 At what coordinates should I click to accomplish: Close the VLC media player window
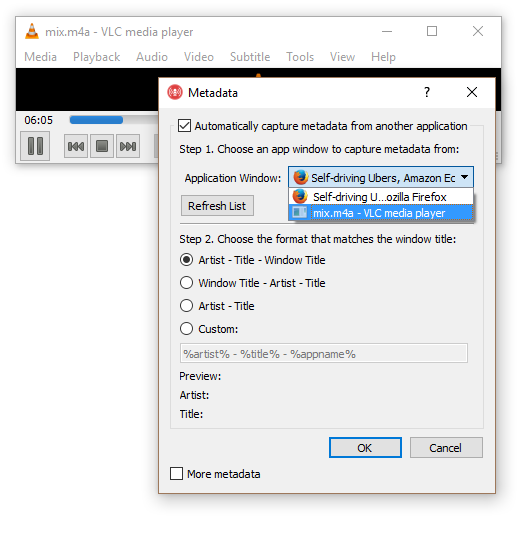[x=478, y=31]
